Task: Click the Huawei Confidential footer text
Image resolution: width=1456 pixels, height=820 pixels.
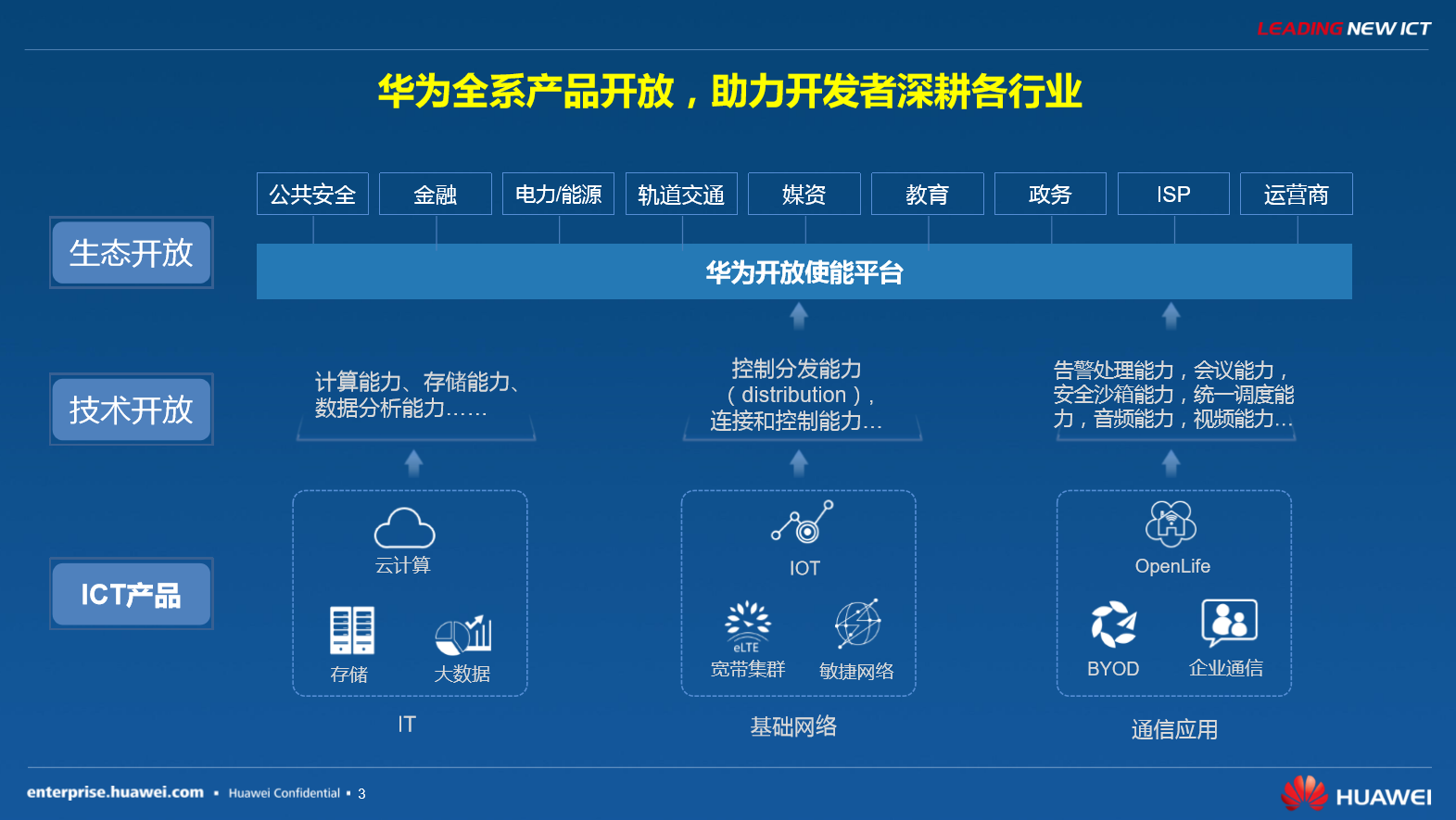Action: pos(285,793)
